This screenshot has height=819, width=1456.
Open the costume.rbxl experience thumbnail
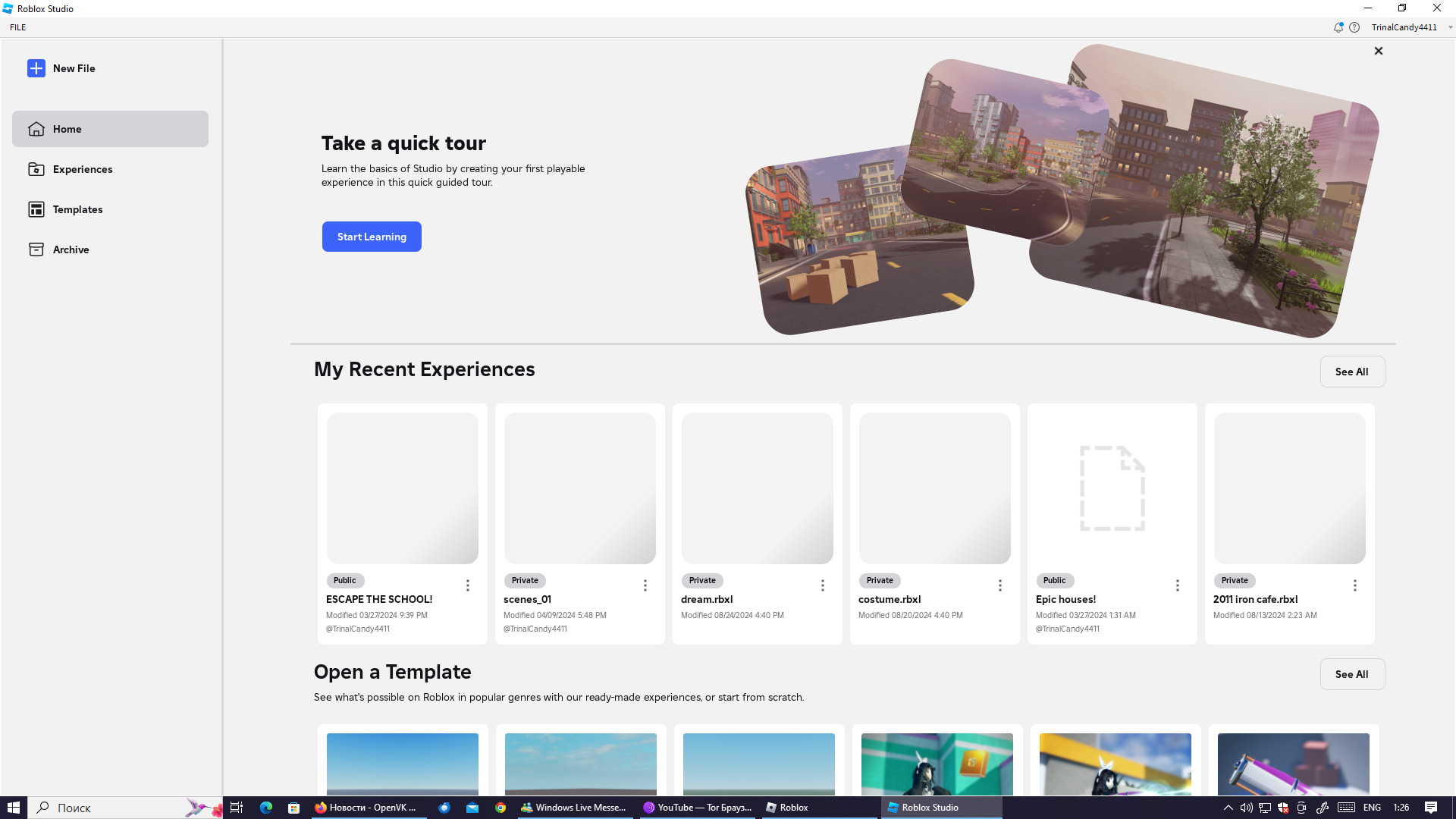(934, 488)
